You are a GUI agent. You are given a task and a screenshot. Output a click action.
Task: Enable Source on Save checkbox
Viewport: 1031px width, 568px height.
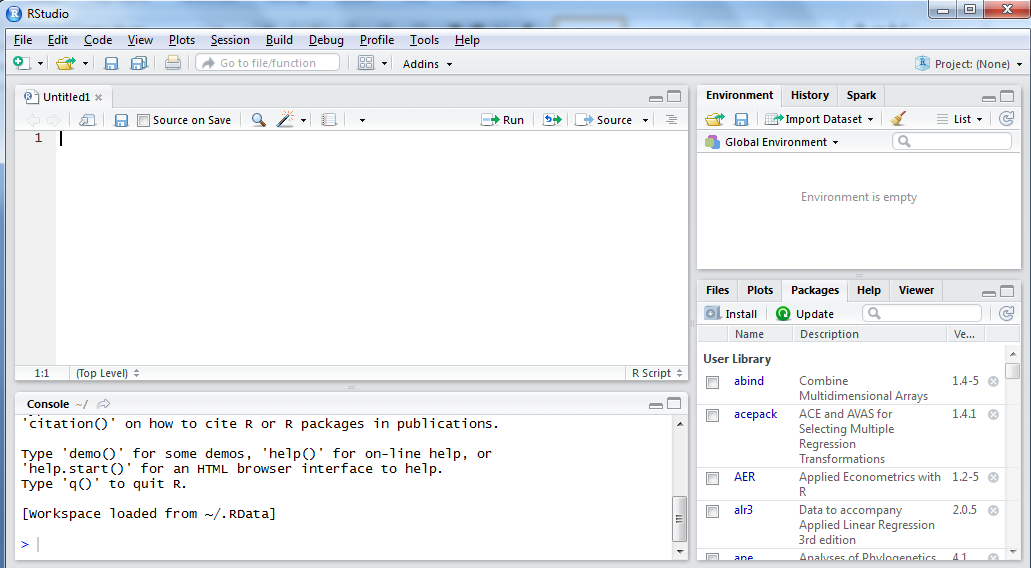click(143, 120)
